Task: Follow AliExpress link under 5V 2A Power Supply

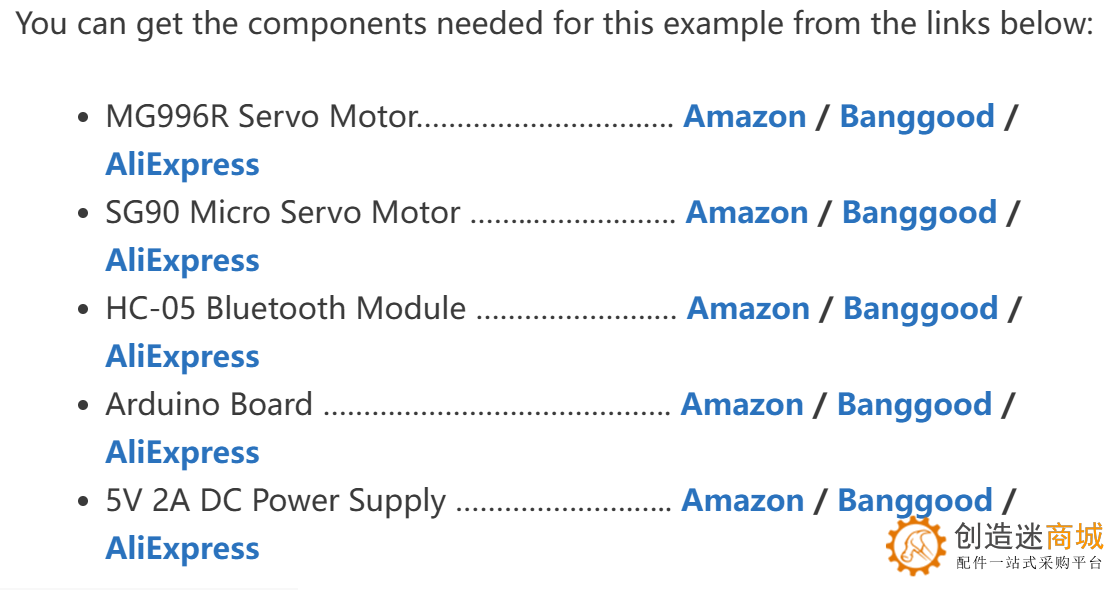Action: coord(182,549)
